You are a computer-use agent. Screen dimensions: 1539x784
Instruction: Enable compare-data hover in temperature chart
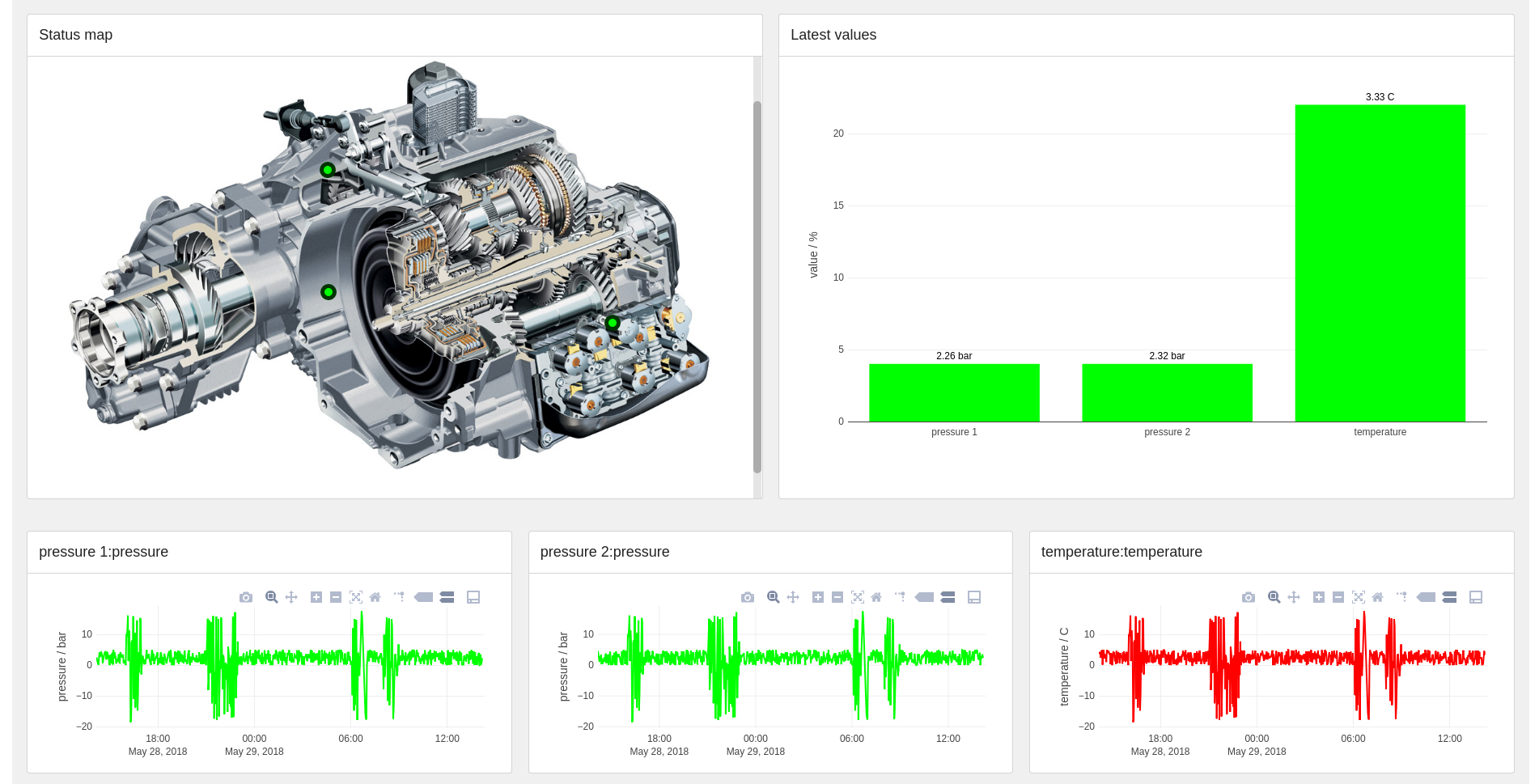(1449, 597)
